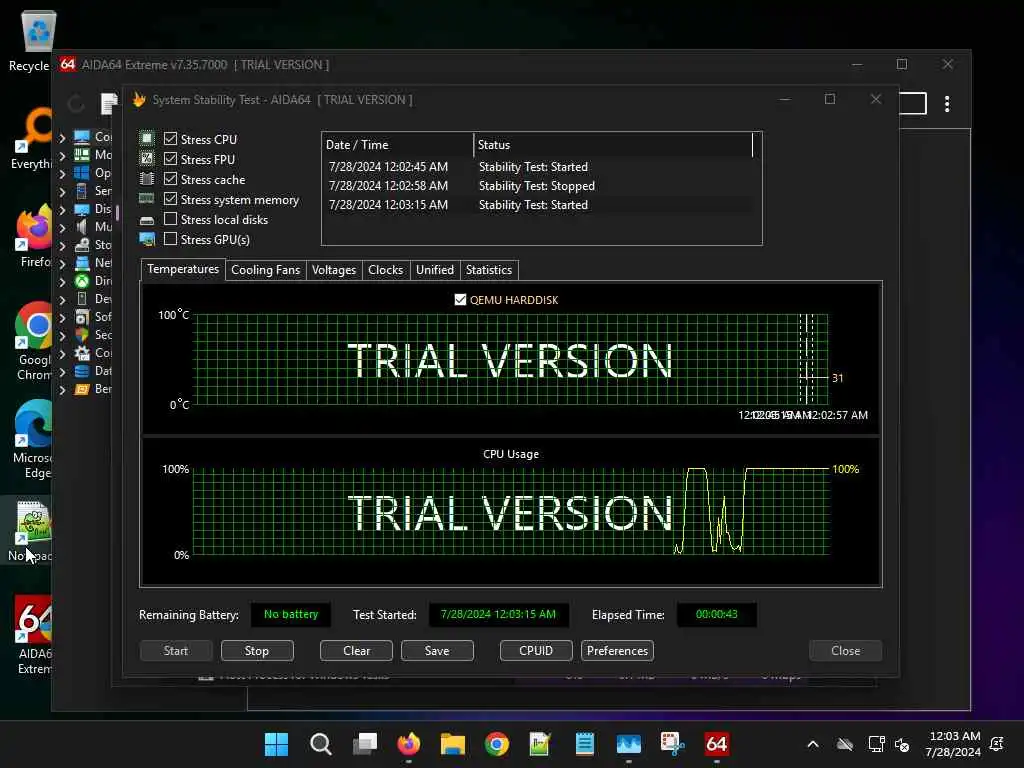Select Security shield tree icon

[82, 335]
